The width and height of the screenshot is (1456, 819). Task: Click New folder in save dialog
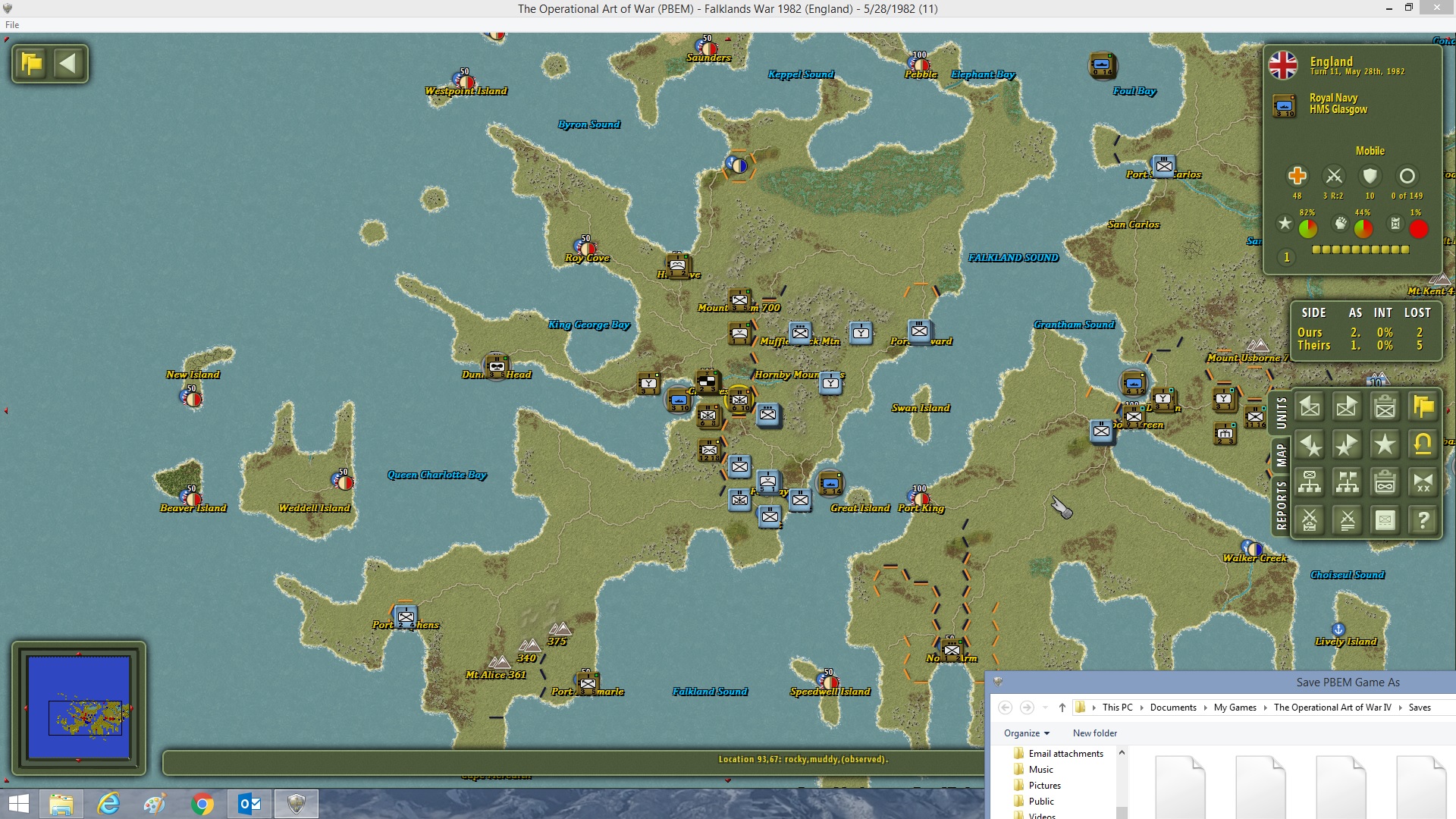1094,733
